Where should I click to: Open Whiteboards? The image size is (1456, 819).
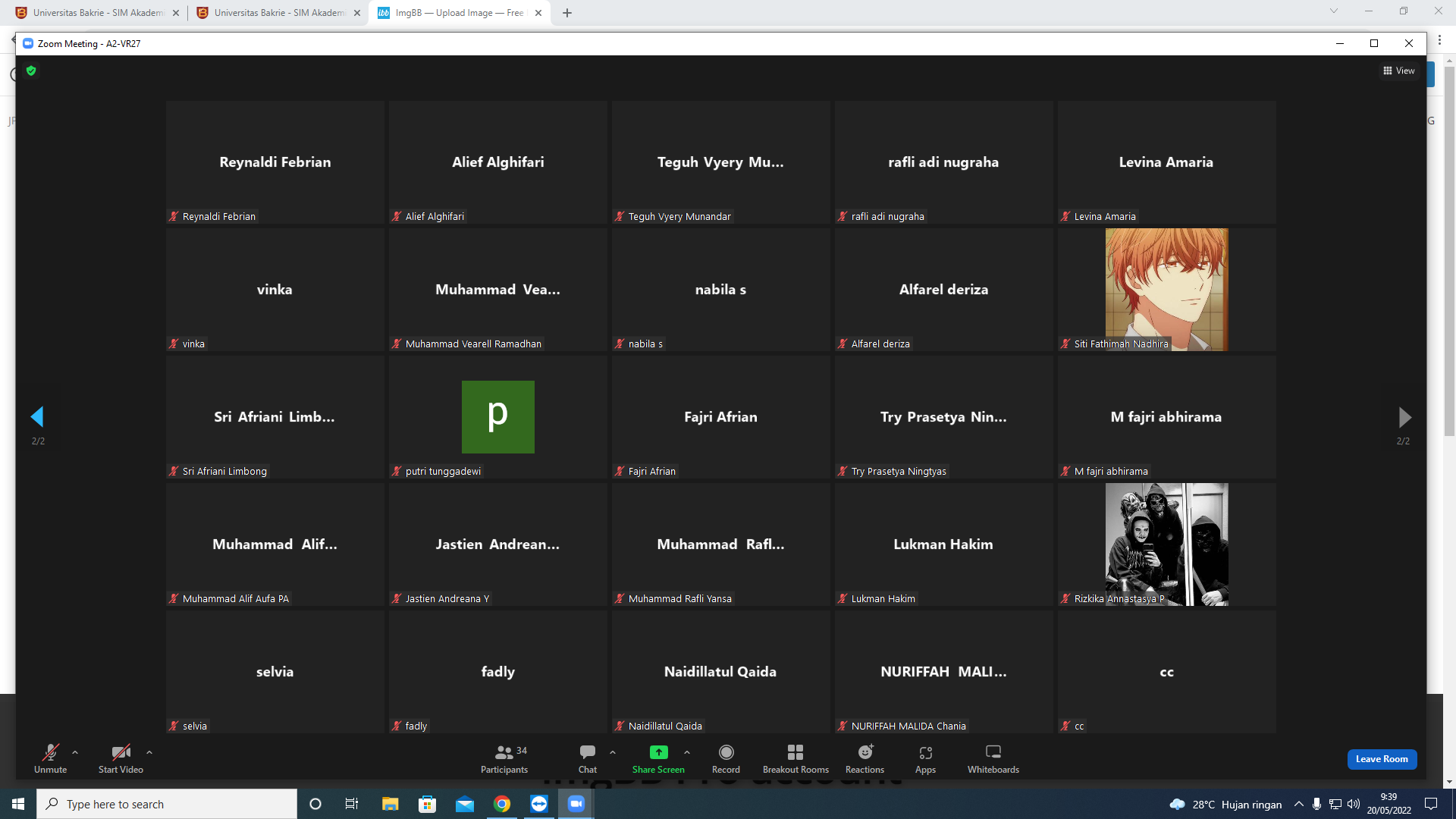pos(993,758)
